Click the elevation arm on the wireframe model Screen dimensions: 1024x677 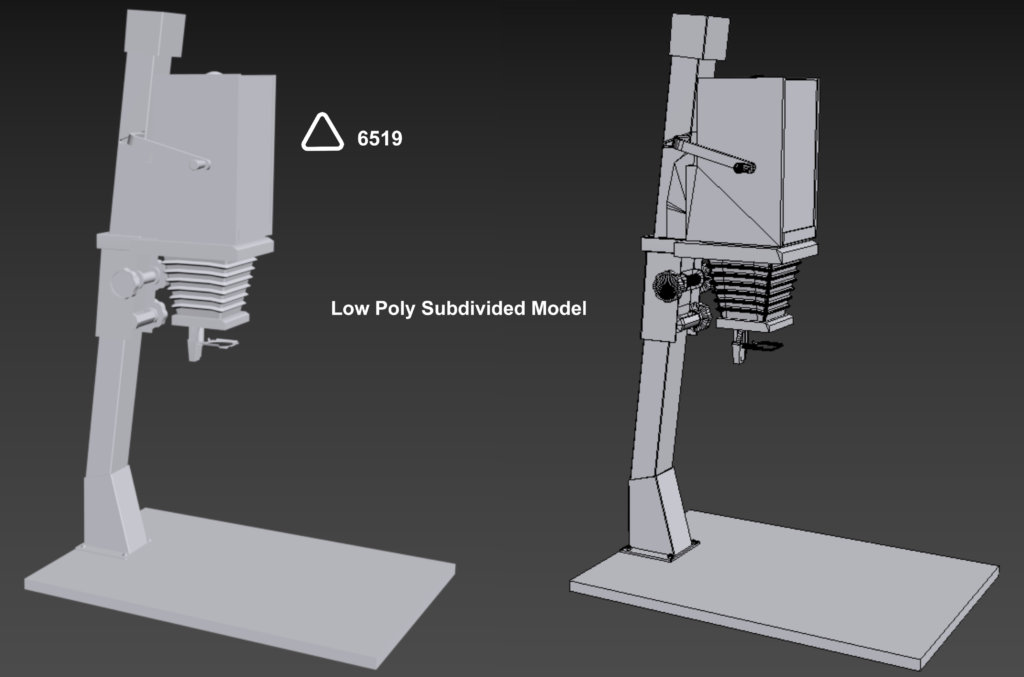coord(715,155)
